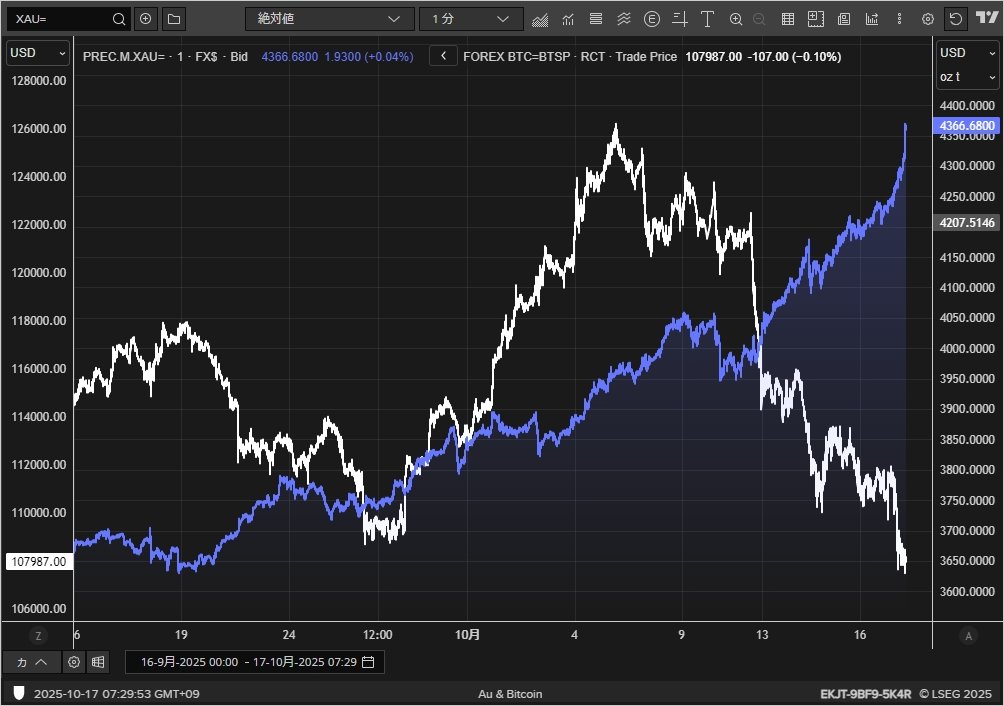This screenshot has width=1004, height=706.
Task: Open the left axis USD currency dropdown
Action: click(x=38, y=53)
